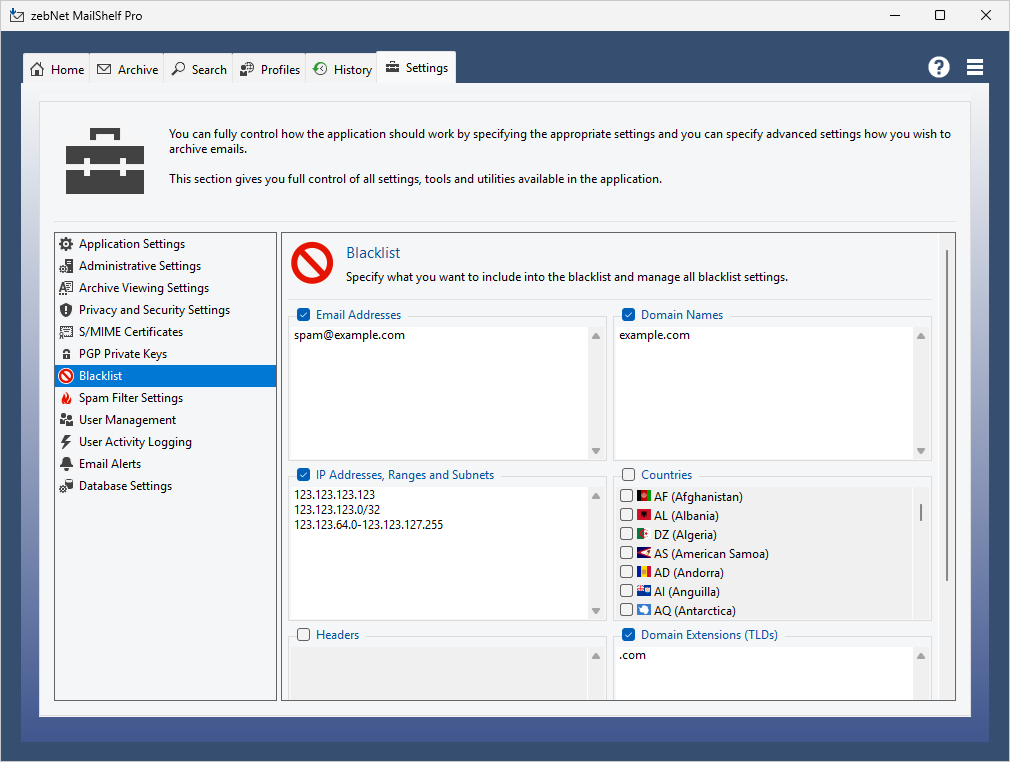Click the Email Alerts bell icon
Screen dimensions: 1010x762
click(x=67, y=464)
